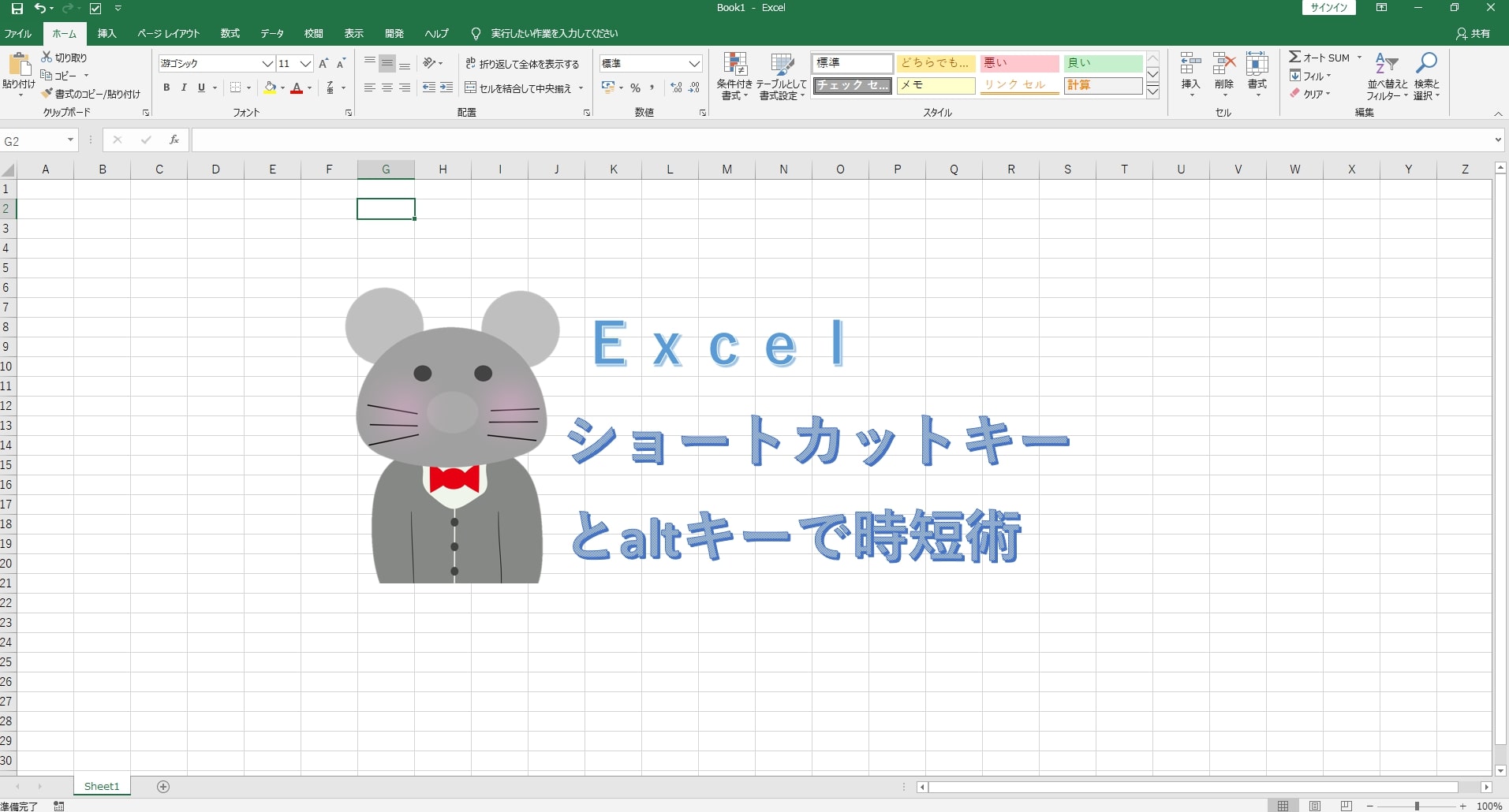Image resolution: width=1509 pixels, height=812 pixels.
Task: Apply the Check Cell style
Action: [x=853, y=85]
